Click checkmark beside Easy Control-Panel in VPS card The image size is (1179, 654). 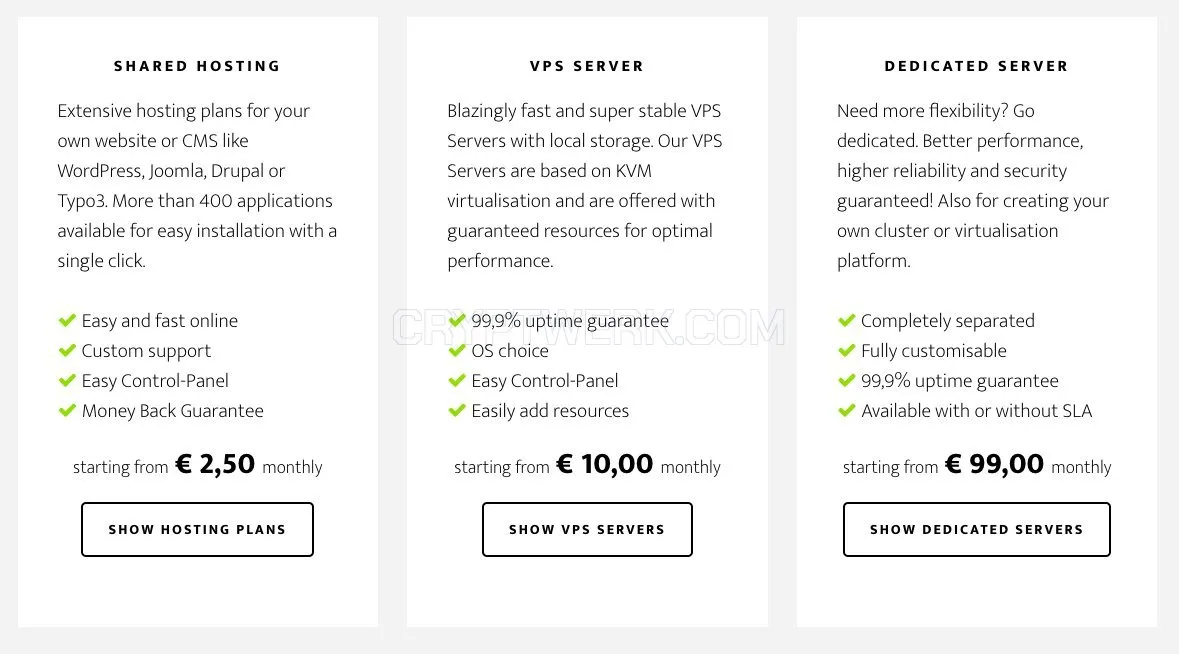pyautogui.click(x=456, y=381)
